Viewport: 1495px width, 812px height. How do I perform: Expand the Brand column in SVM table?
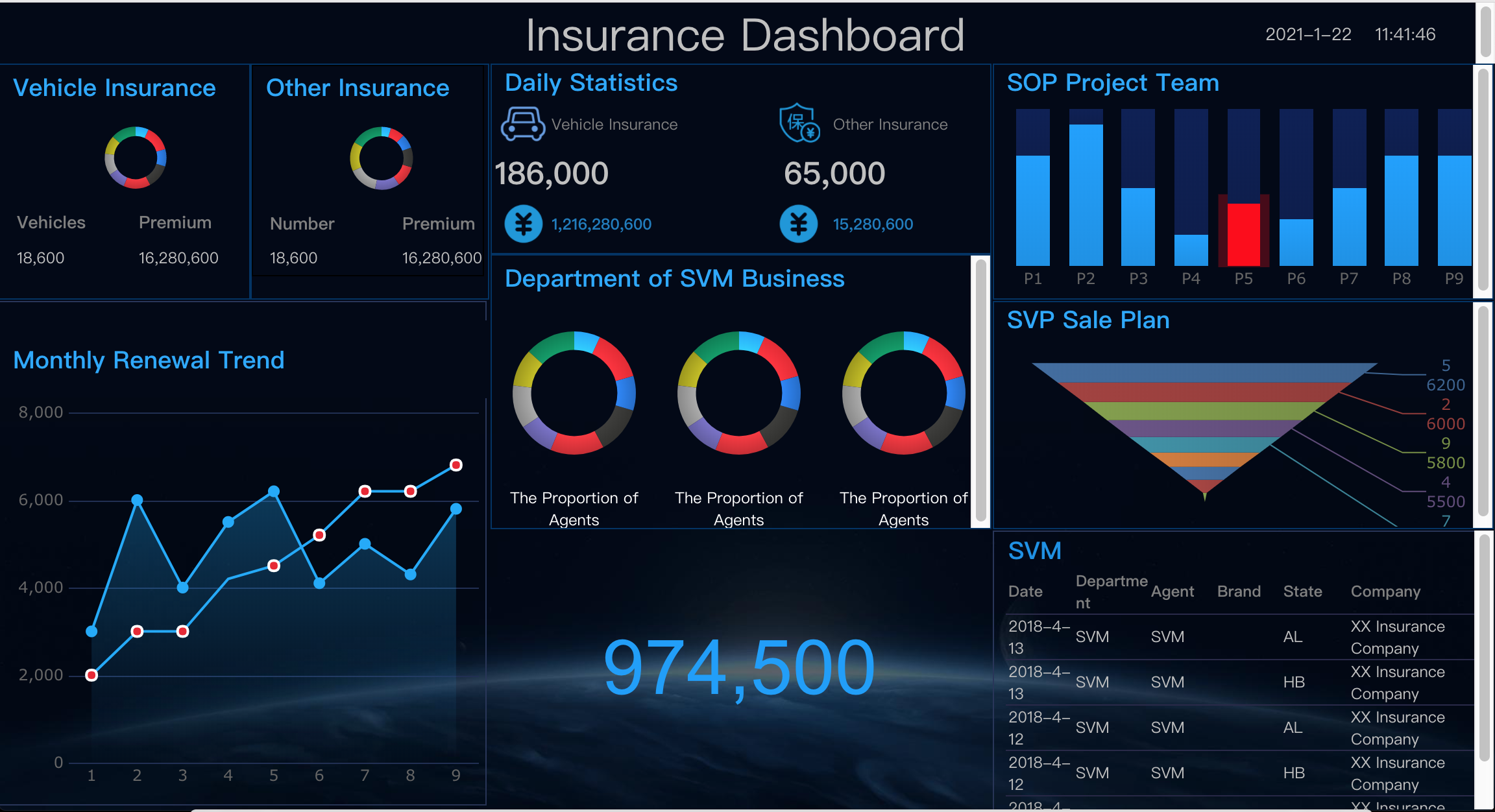click(x=1239, y=591)
